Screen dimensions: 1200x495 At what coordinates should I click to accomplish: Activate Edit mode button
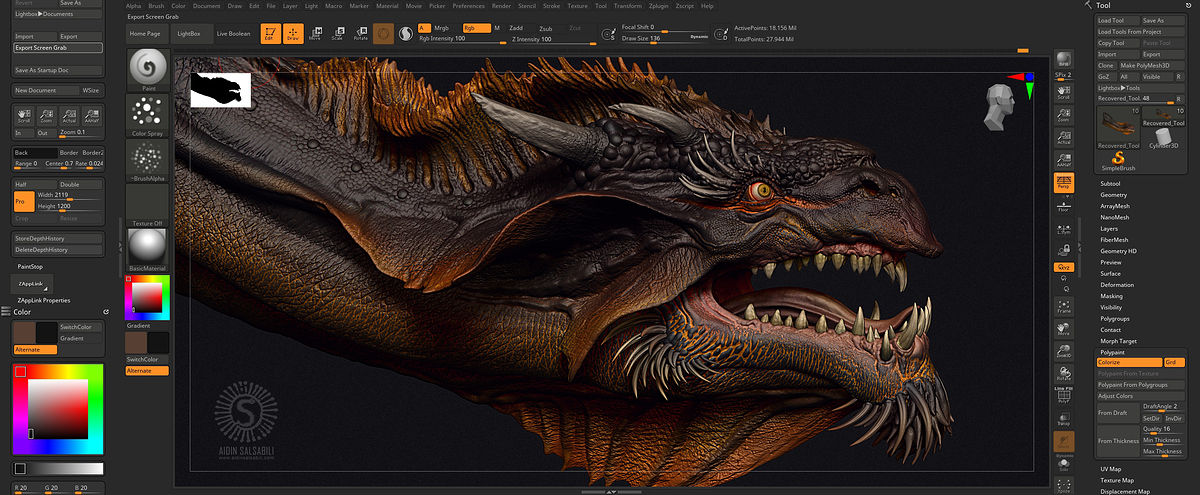click(270, 33)
